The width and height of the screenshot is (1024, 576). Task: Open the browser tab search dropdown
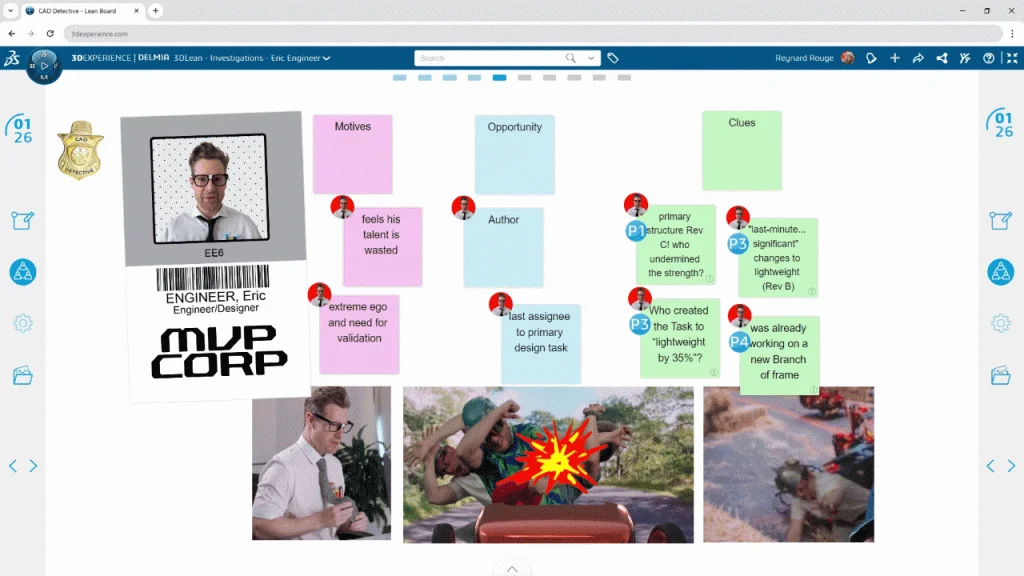click(10, 10)
